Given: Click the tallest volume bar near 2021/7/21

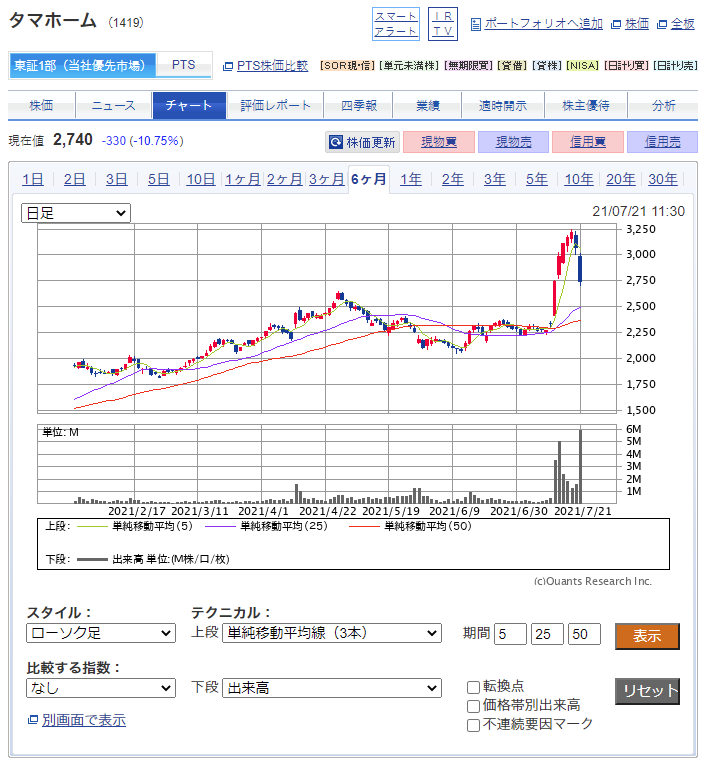Looking at the screenshot, I should click(x=581, y=466).
